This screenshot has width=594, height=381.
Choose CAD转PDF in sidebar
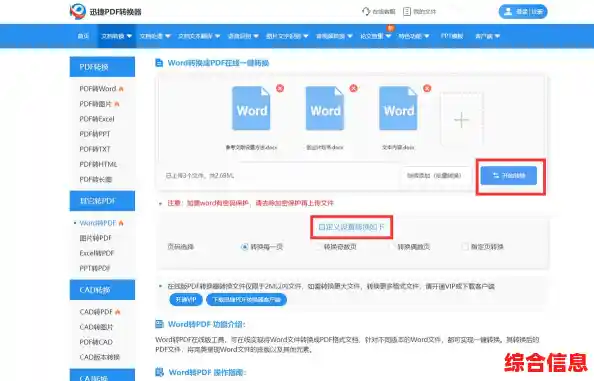(96, 312)
